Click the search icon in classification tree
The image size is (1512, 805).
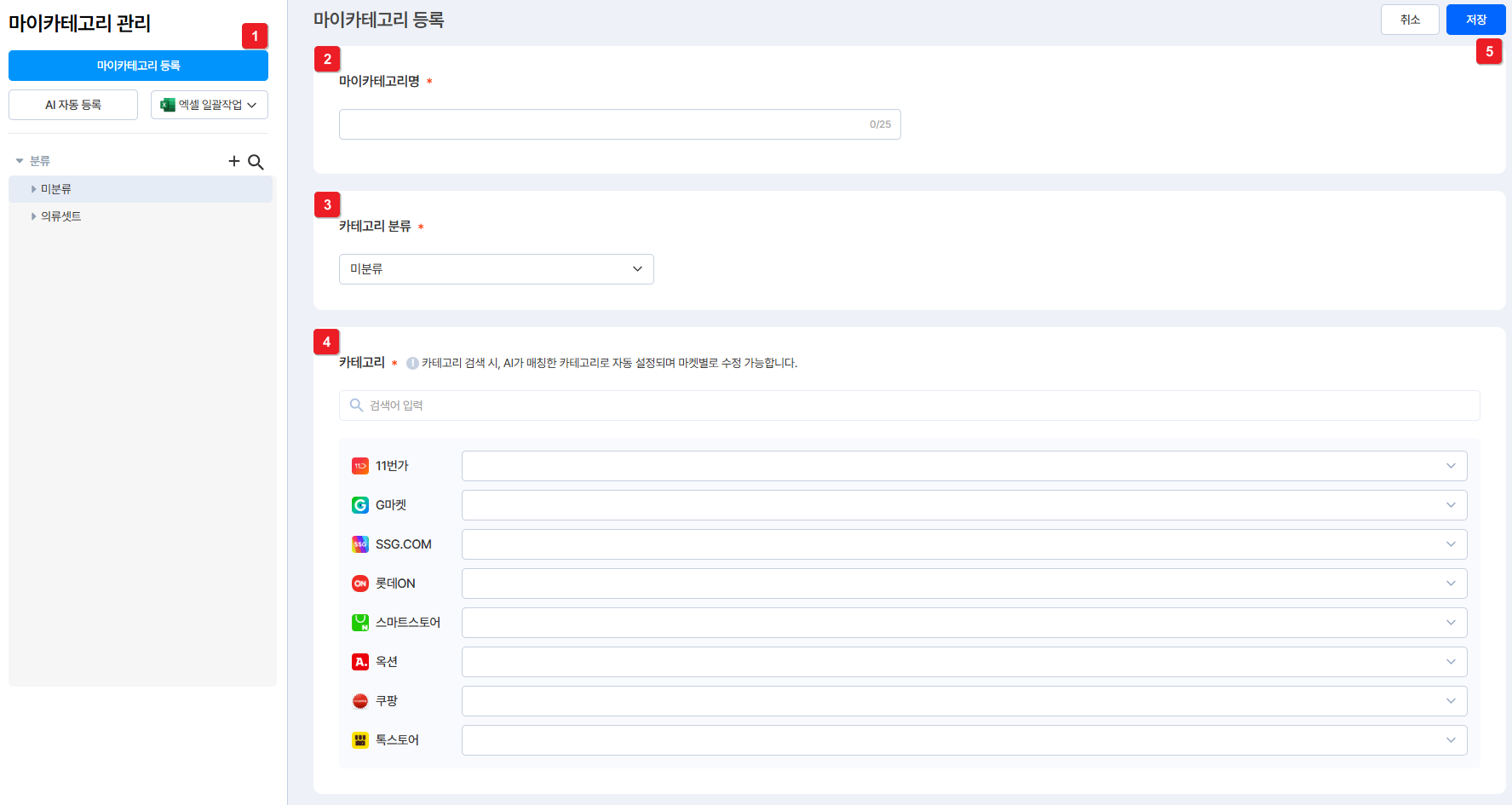pos(256,162)
